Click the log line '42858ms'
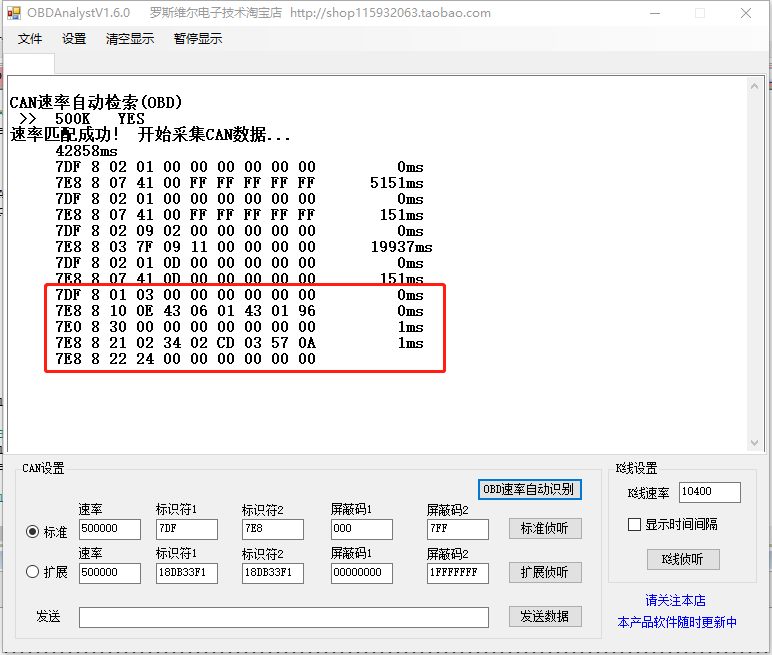This screenshot has width=772, height=655. pos(87,151)
